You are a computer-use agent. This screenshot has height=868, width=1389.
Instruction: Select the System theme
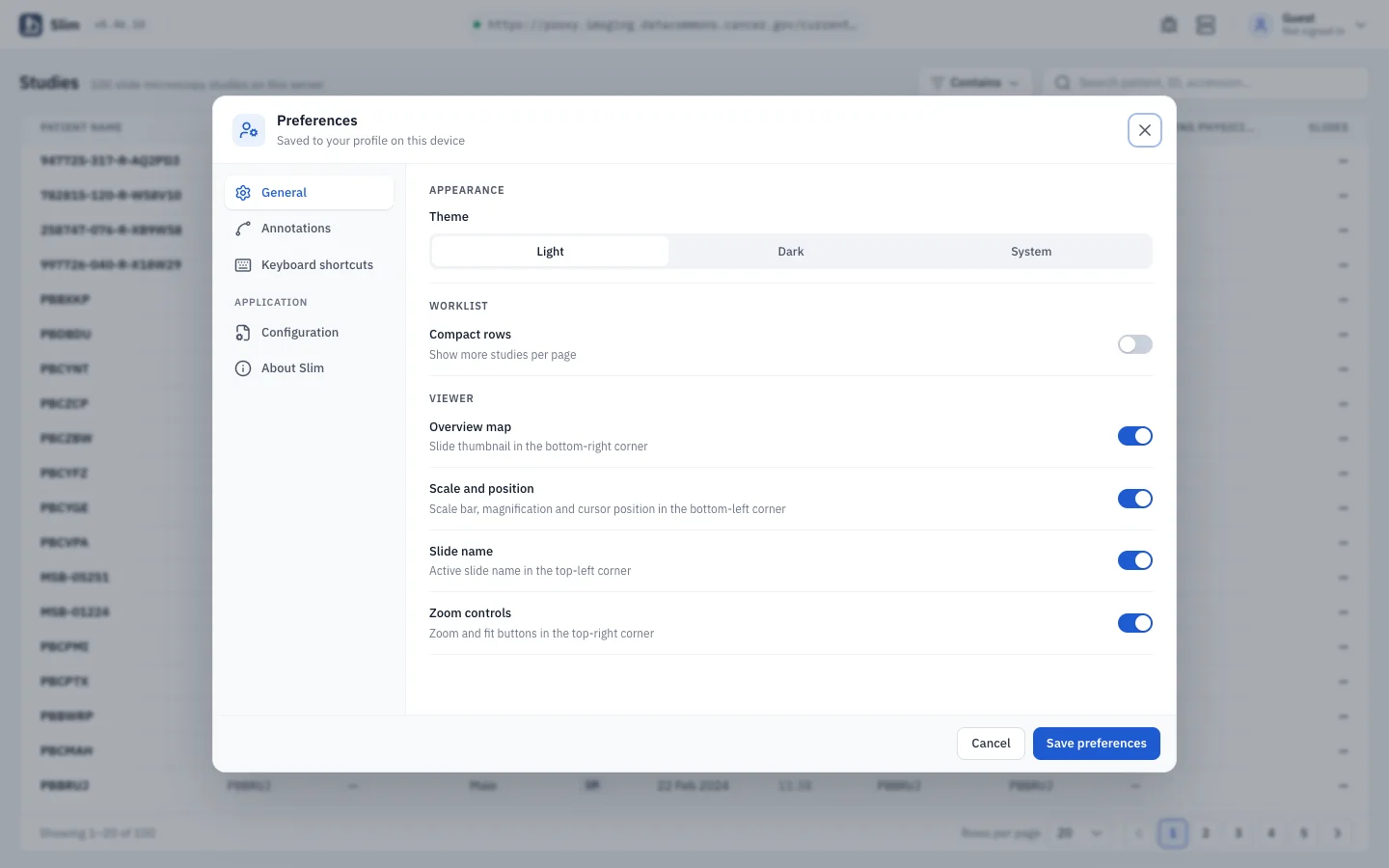pos(1031,252)
